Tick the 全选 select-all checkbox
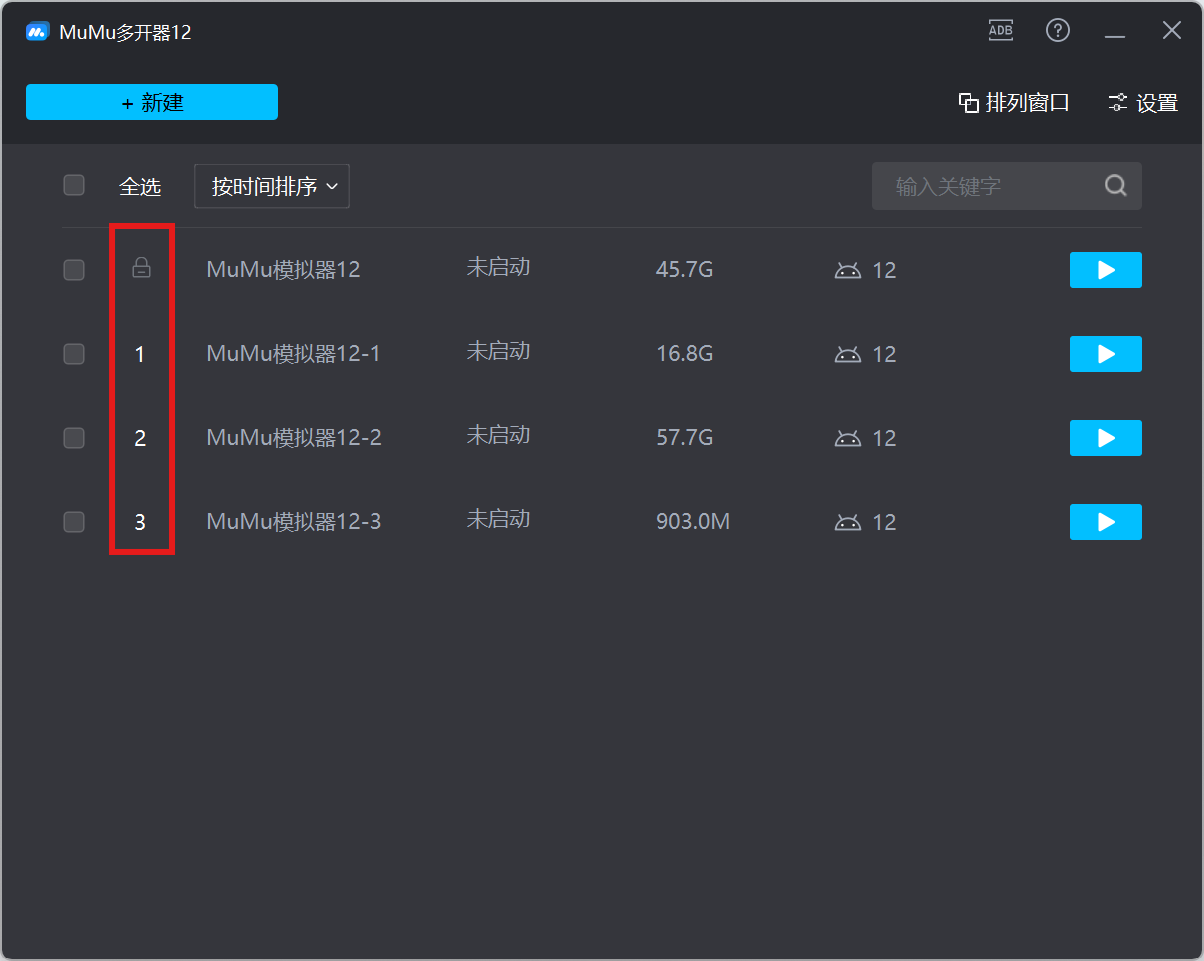This screenshot has height=961, width=1204. [74, 185]
